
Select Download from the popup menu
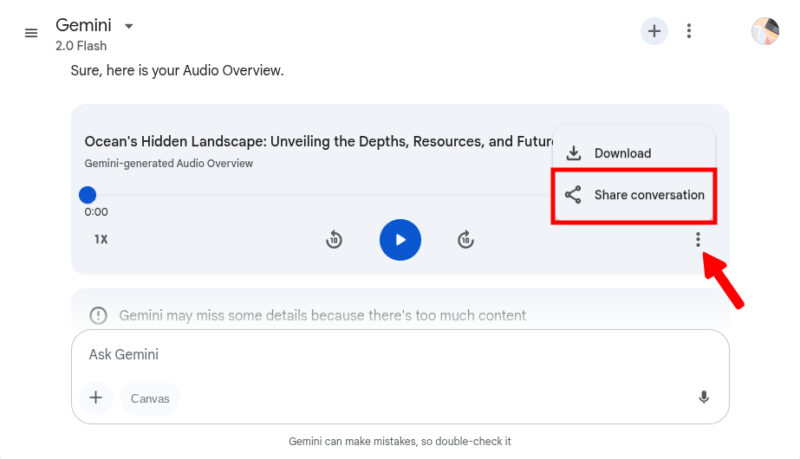622,153
